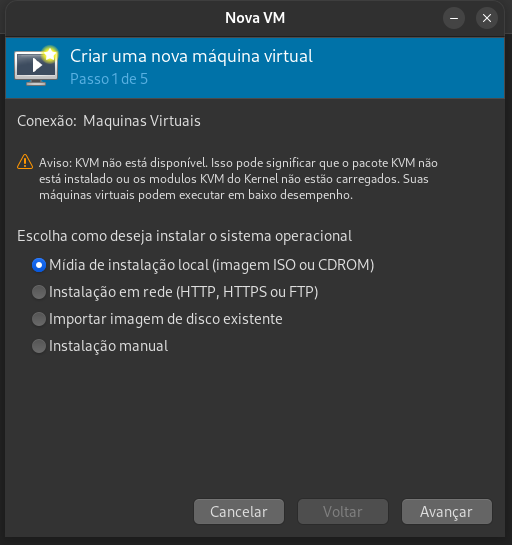Click the Maquinas Virtuais connection name
Screen dimensions: 512x545
(x=142, y=121)
